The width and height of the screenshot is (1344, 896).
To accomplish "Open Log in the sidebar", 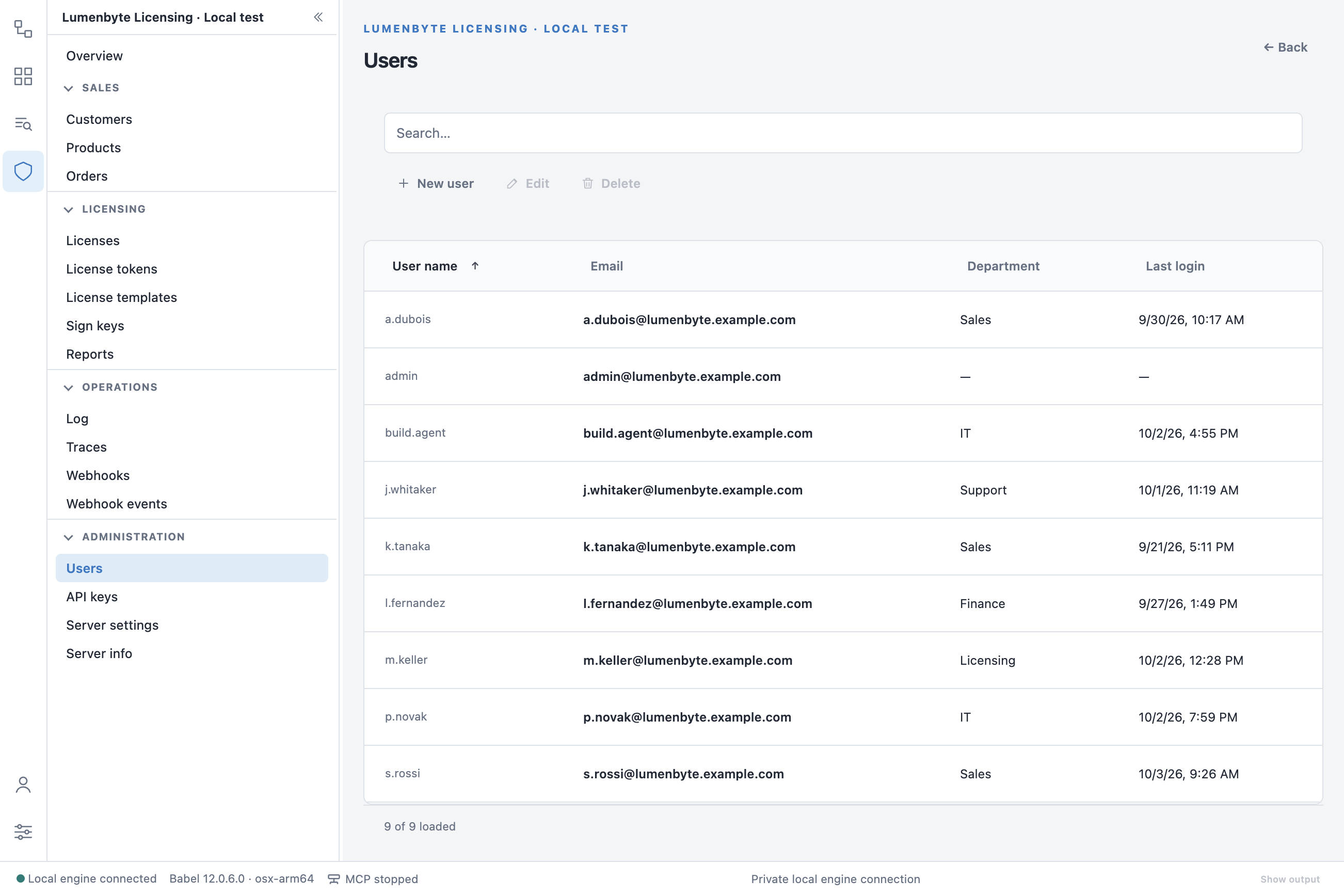I will coord(77,419).
